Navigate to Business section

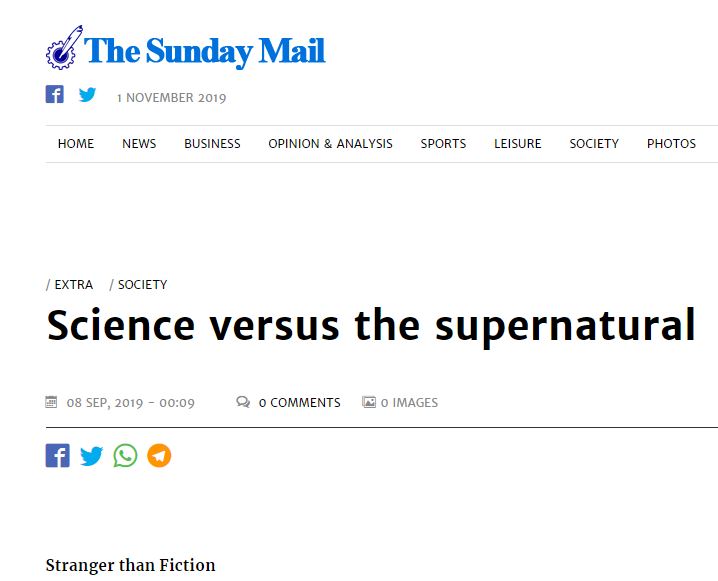212,144
